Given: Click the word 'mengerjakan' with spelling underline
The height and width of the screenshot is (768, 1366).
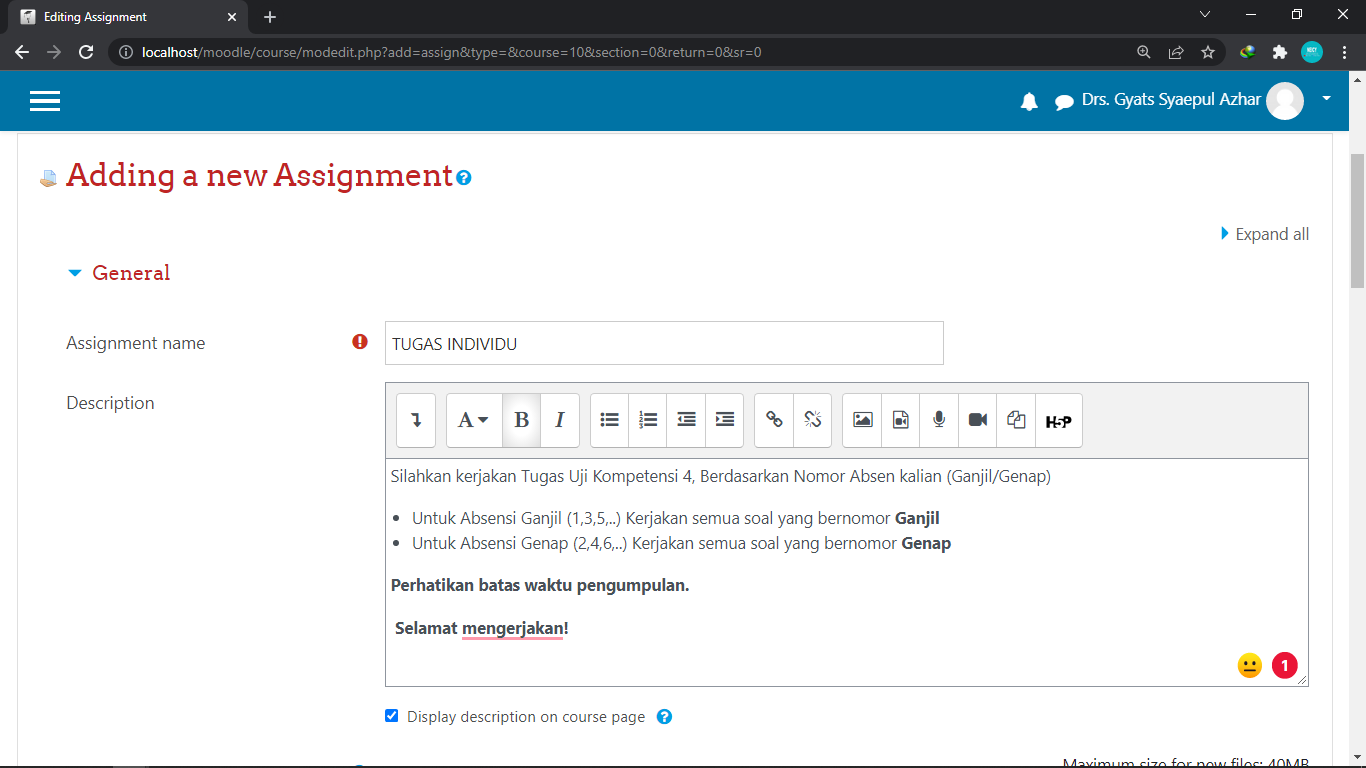Looking at the screenshot, I should coord(513,628).
